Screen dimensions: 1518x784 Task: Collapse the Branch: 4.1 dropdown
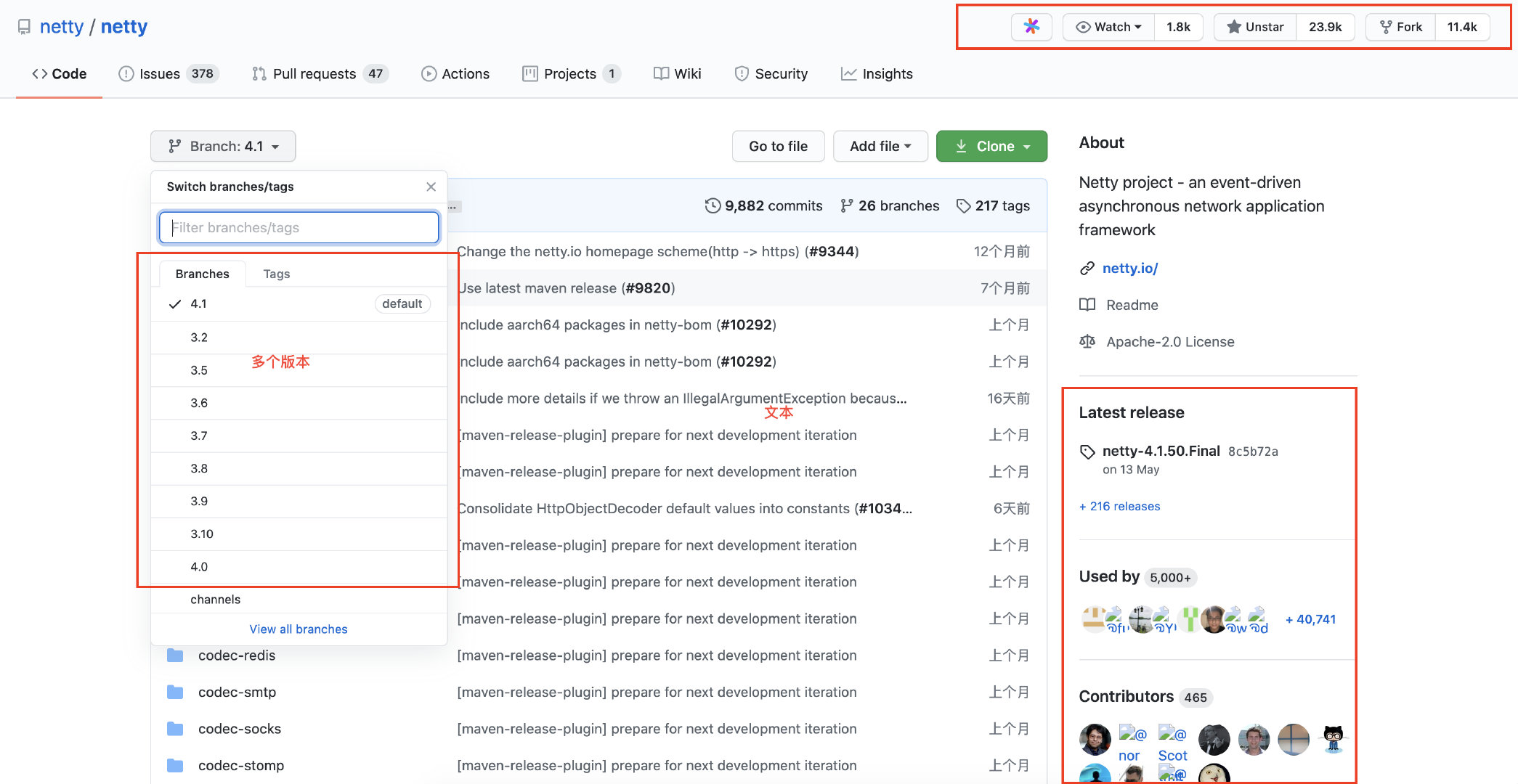pyautogui.click(x=223, y=146)
